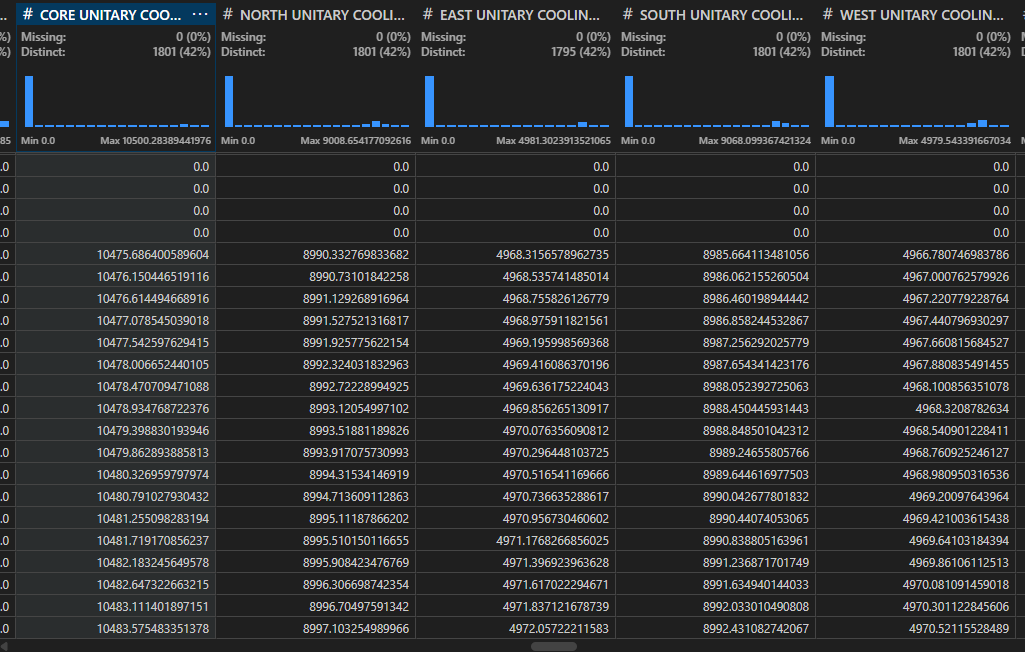1025x652 pixels.
Task: Click the left scroll arrow on horizontal scrollbar
Action: (7, 646)
